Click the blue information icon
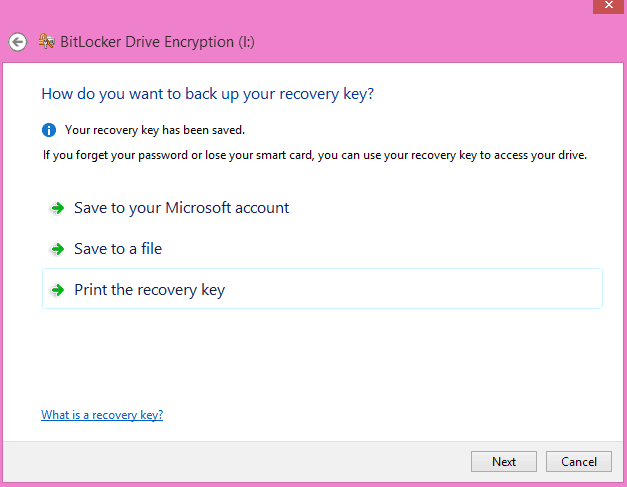Screen dimensions: 627x487 [x=49, y=130]
